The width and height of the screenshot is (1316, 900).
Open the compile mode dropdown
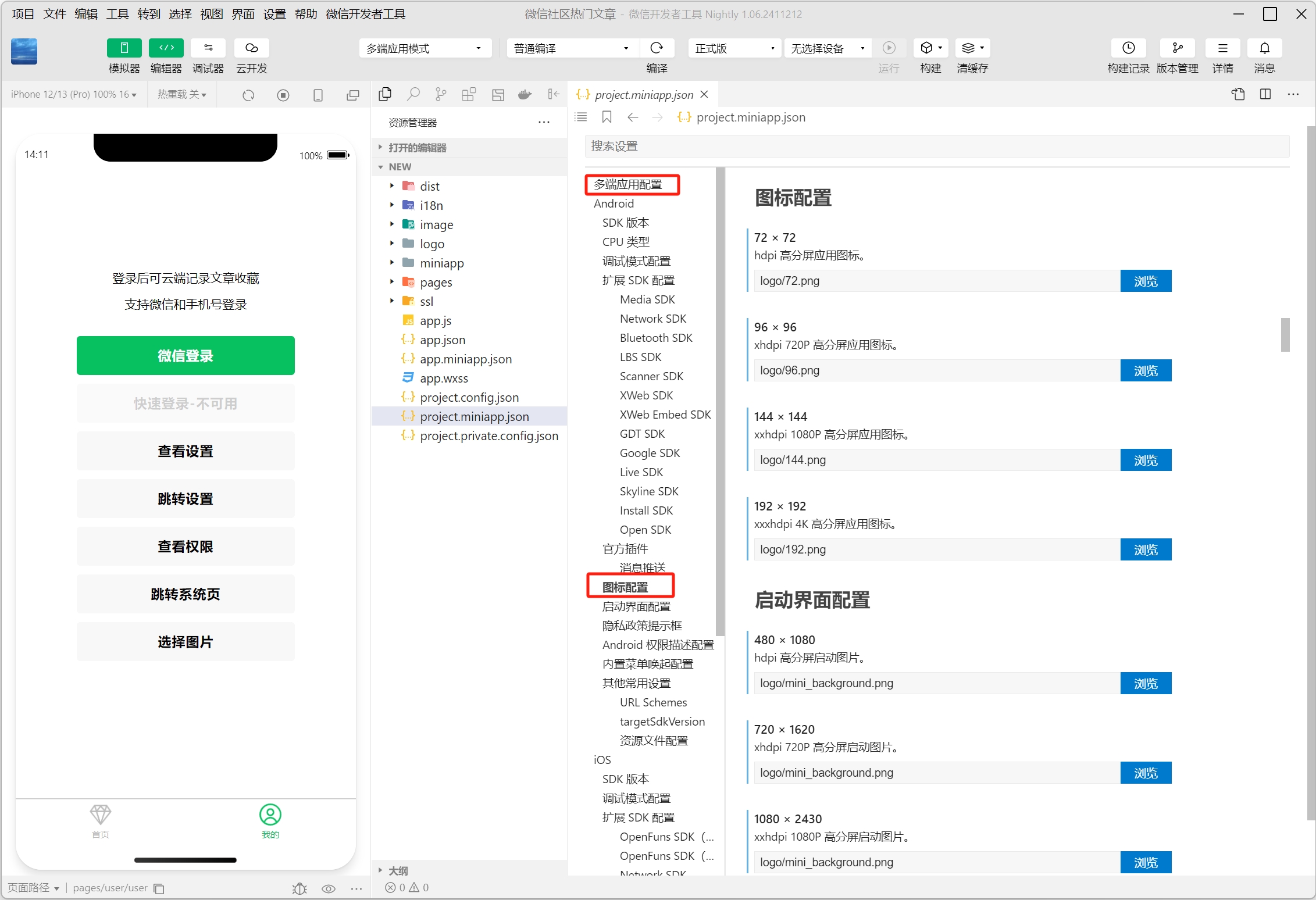click(573, 48)
